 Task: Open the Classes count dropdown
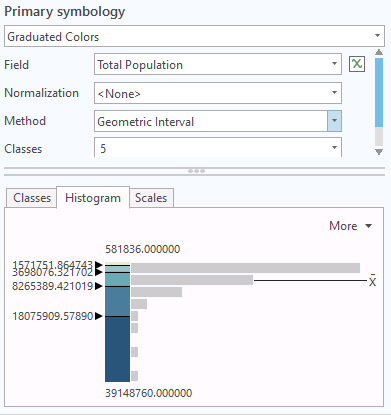(334, 147)
